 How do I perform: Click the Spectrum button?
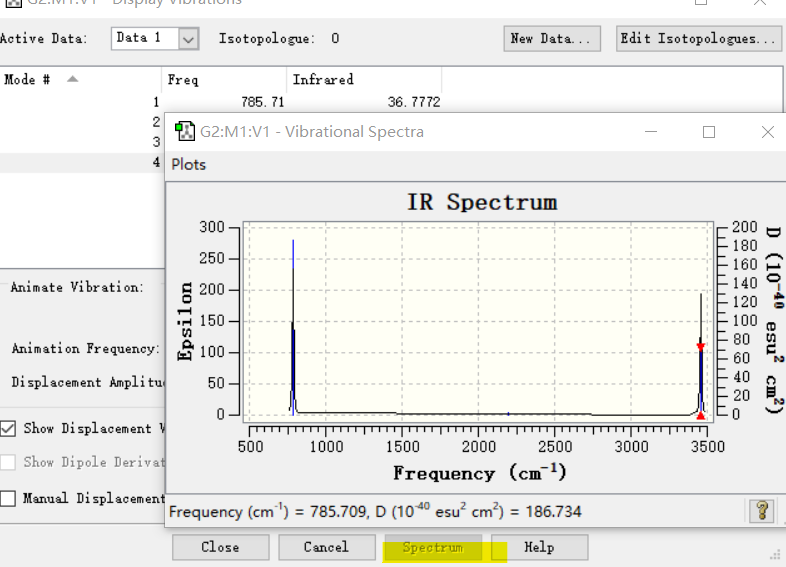[x=433, y=547]
